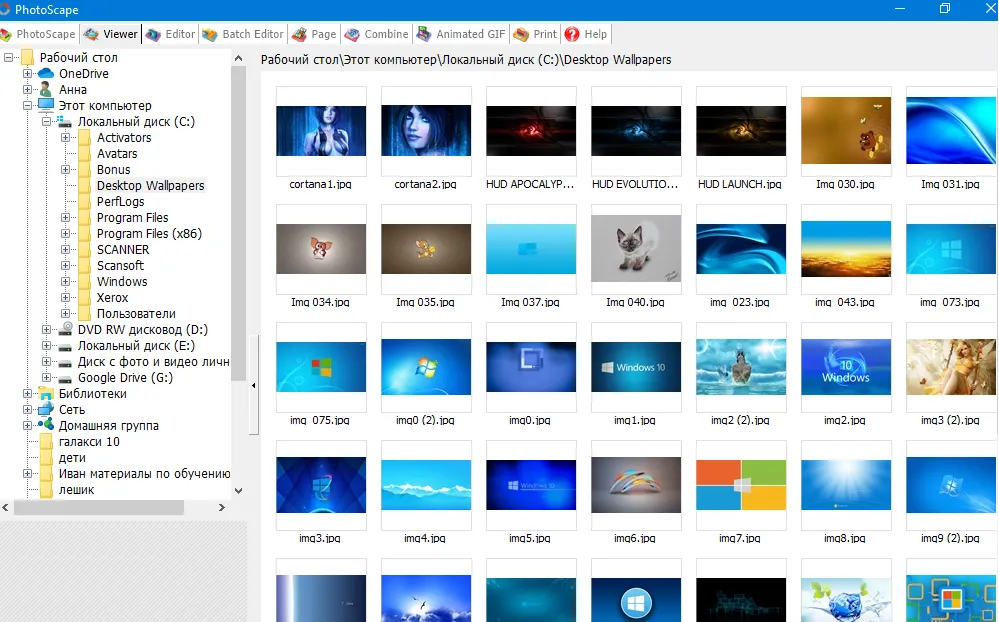Go to the Page tab
The width and height of the screenshot is (999, 622).
[x=314, y=34]
